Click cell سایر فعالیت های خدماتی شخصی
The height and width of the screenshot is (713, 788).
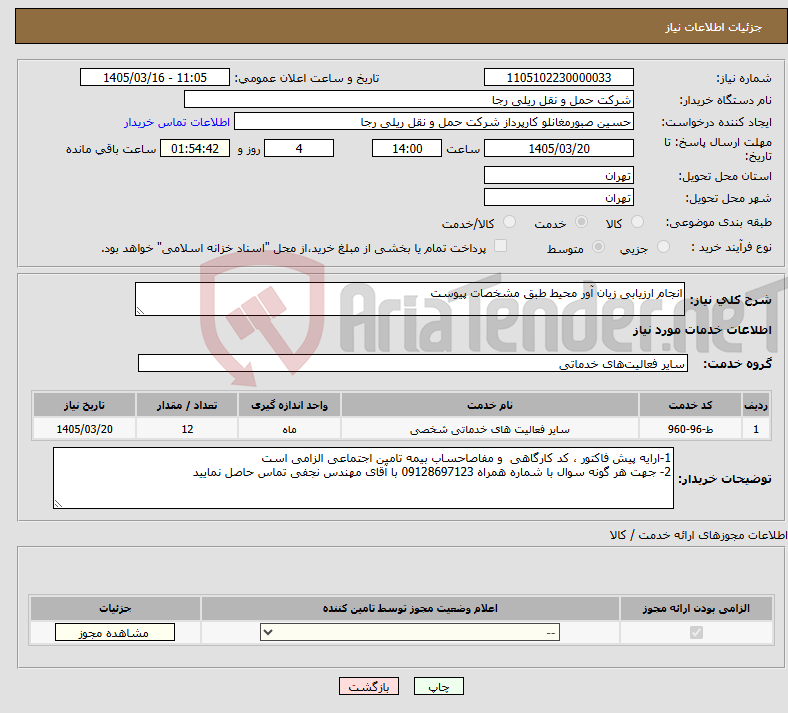tap(489, 429)
